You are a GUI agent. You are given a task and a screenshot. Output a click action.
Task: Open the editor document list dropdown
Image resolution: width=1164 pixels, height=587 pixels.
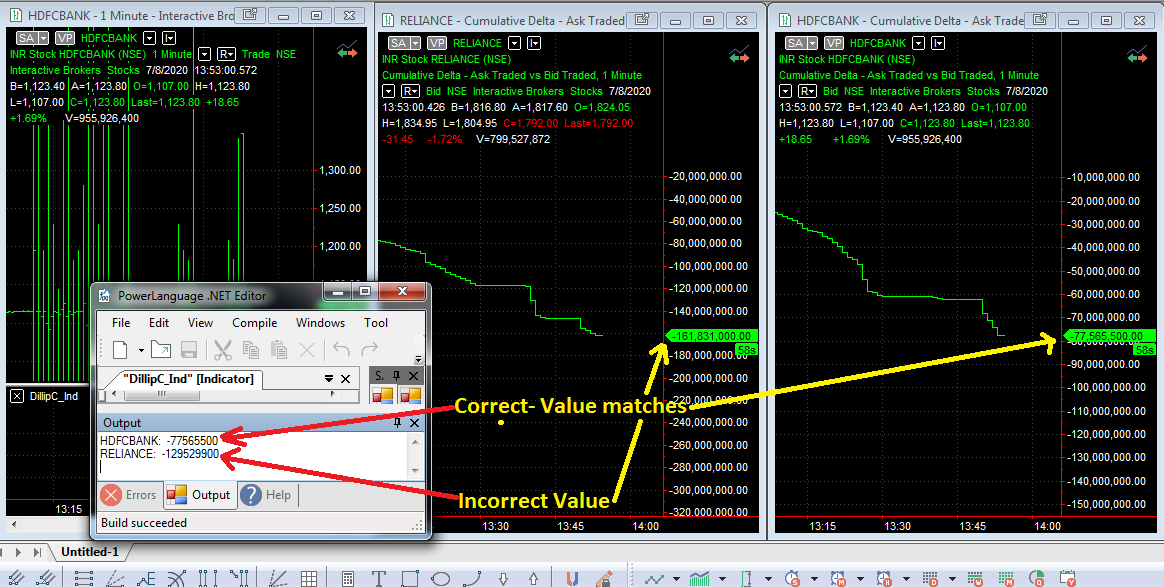point(329,378)
